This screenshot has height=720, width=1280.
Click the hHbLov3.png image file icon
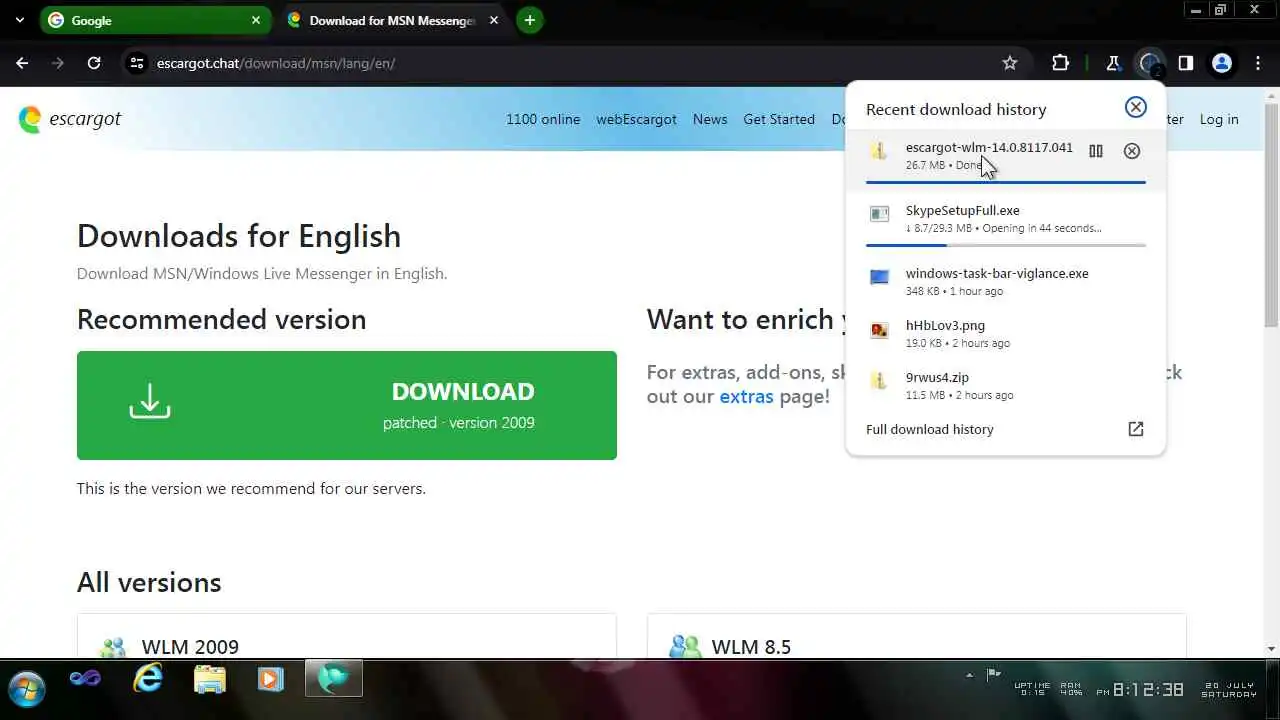coord(879,329)
